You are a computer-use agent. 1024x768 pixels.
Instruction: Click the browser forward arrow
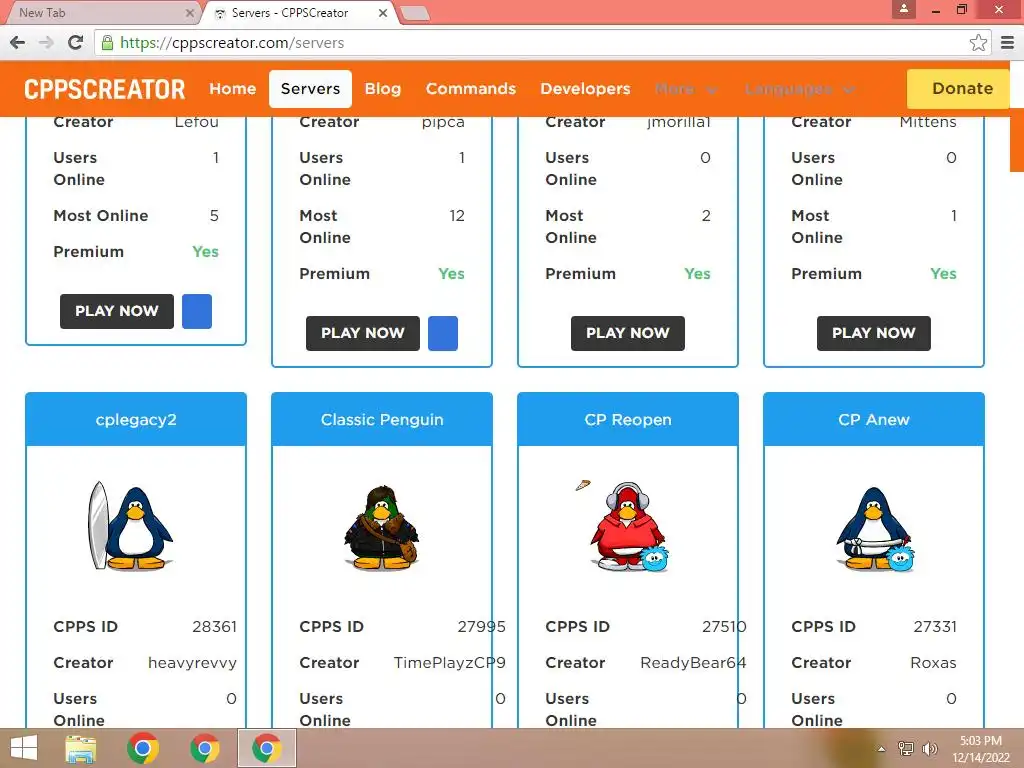[46, 43]
